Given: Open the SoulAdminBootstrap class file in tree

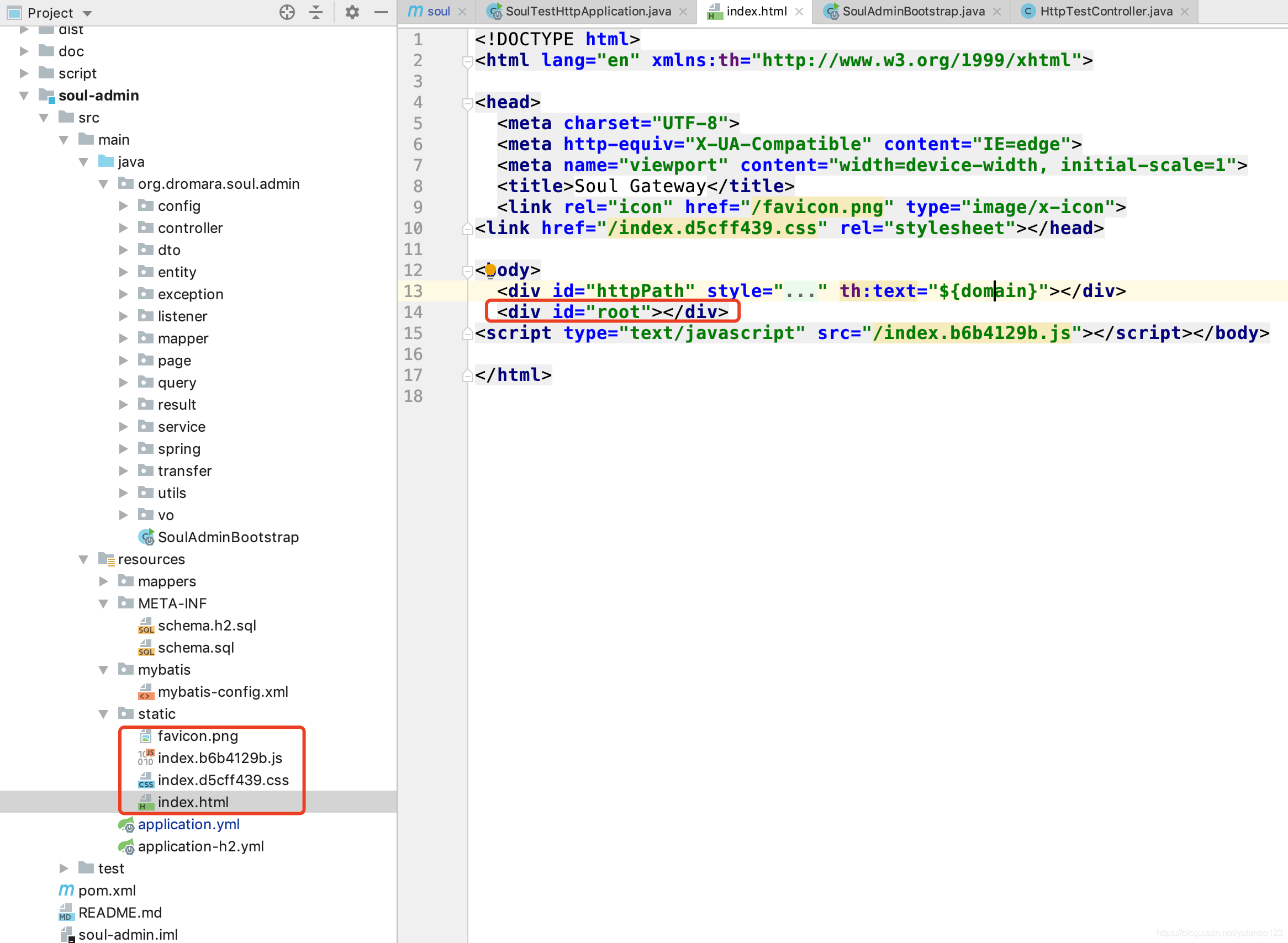Looking at the screenshot, I should tap(228, 537).
